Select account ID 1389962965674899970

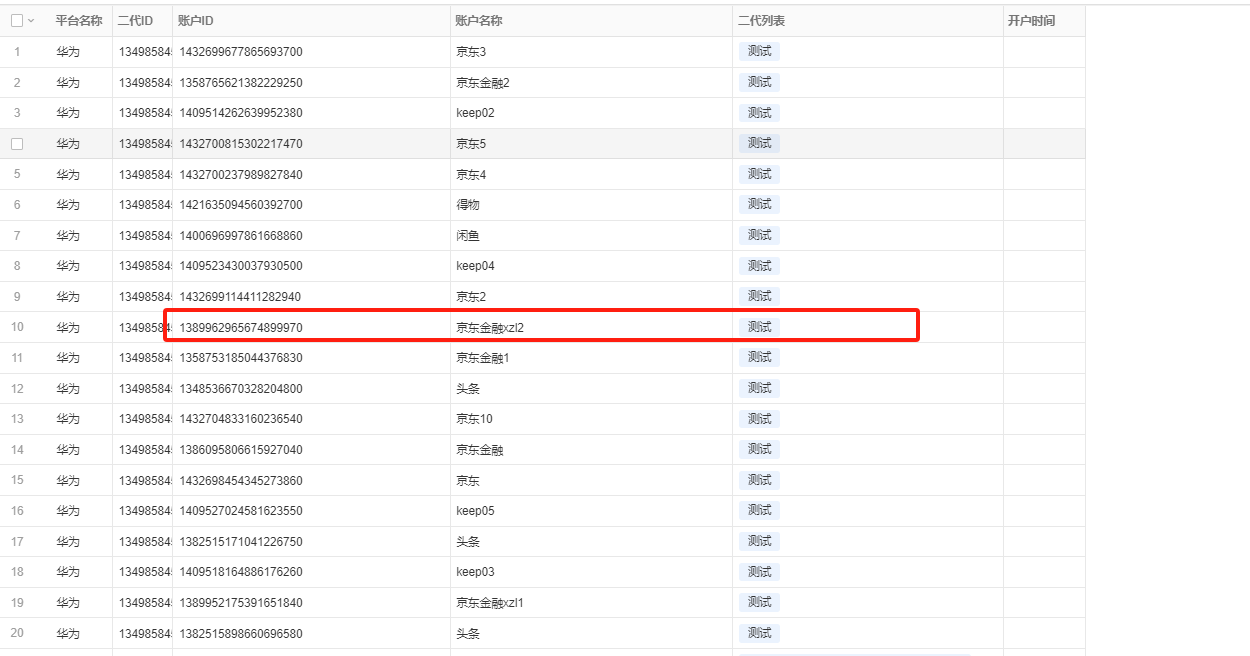pos(241,328)
